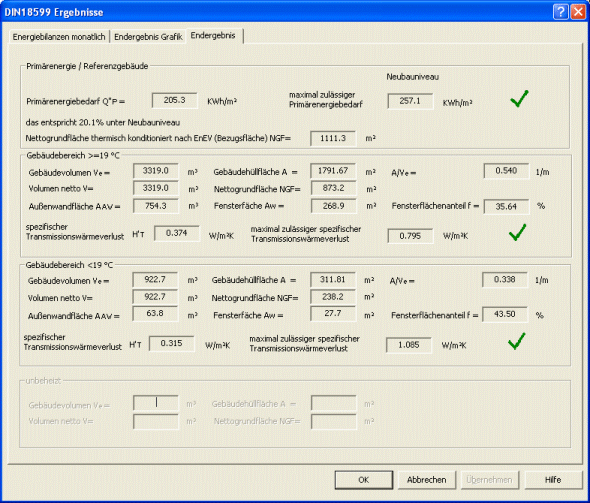Viewport: 590px width, 503px height.
Task: Click the unbeheizt Volumen netto empty field
Action: [156, 421]
